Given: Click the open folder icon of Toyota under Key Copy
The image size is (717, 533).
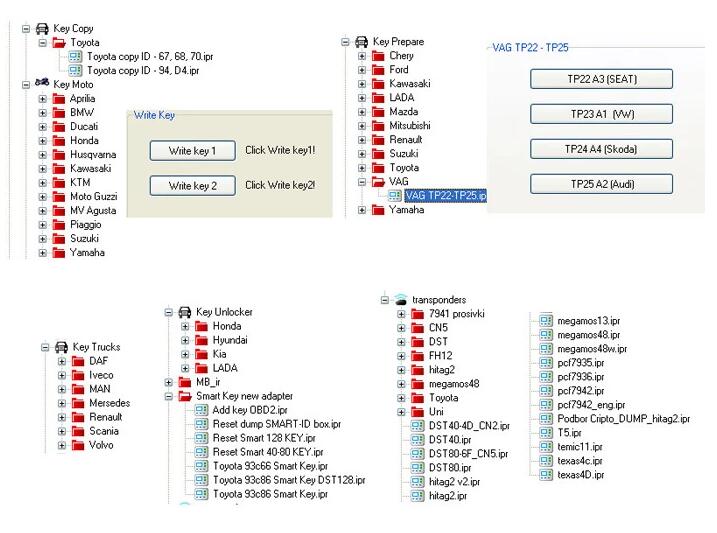Looking at the screenshot, I should tap(59, 43).
